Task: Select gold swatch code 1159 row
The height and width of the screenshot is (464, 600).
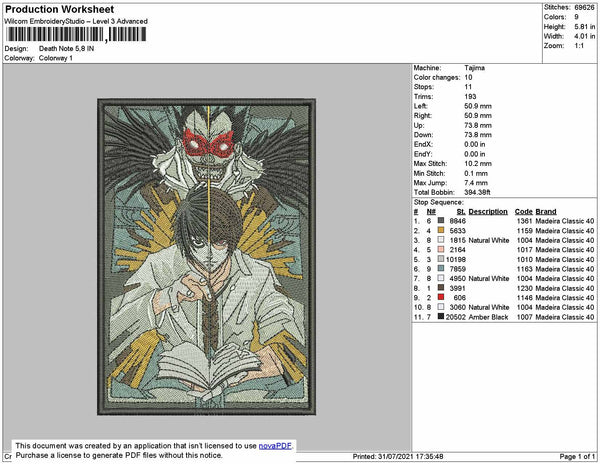Action: 441,230
